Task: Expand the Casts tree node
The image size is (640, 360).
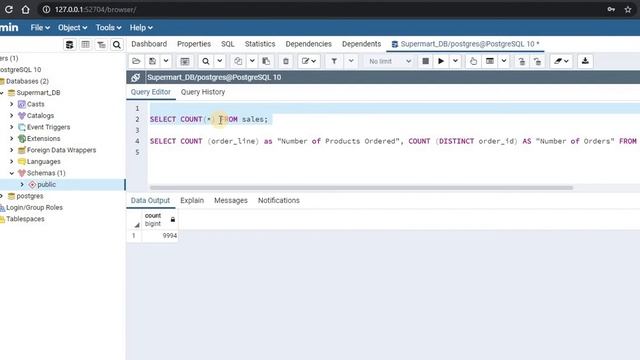Action: click(x=11, y=104)
